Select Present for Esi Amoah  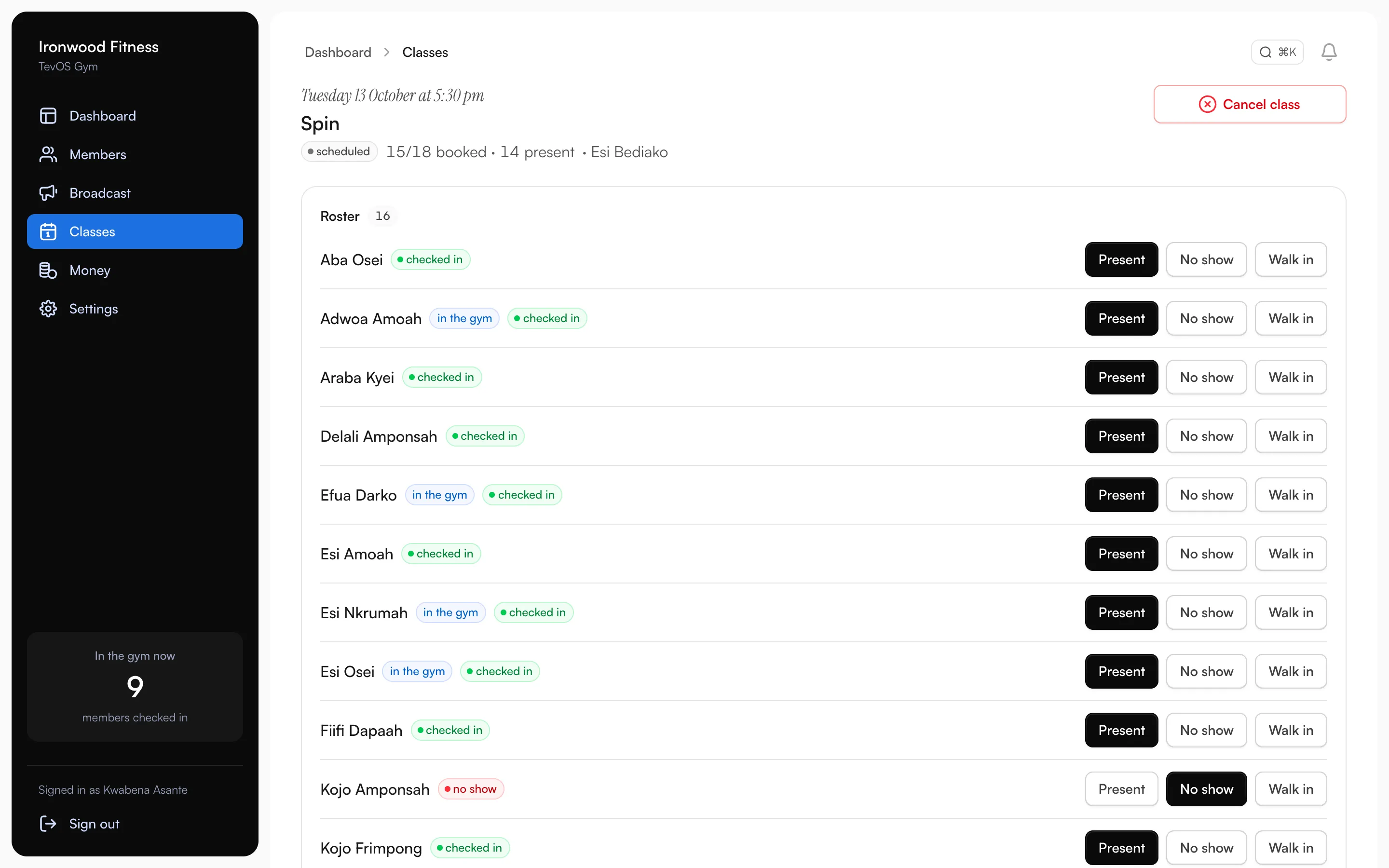click(x=1121, y=554)
